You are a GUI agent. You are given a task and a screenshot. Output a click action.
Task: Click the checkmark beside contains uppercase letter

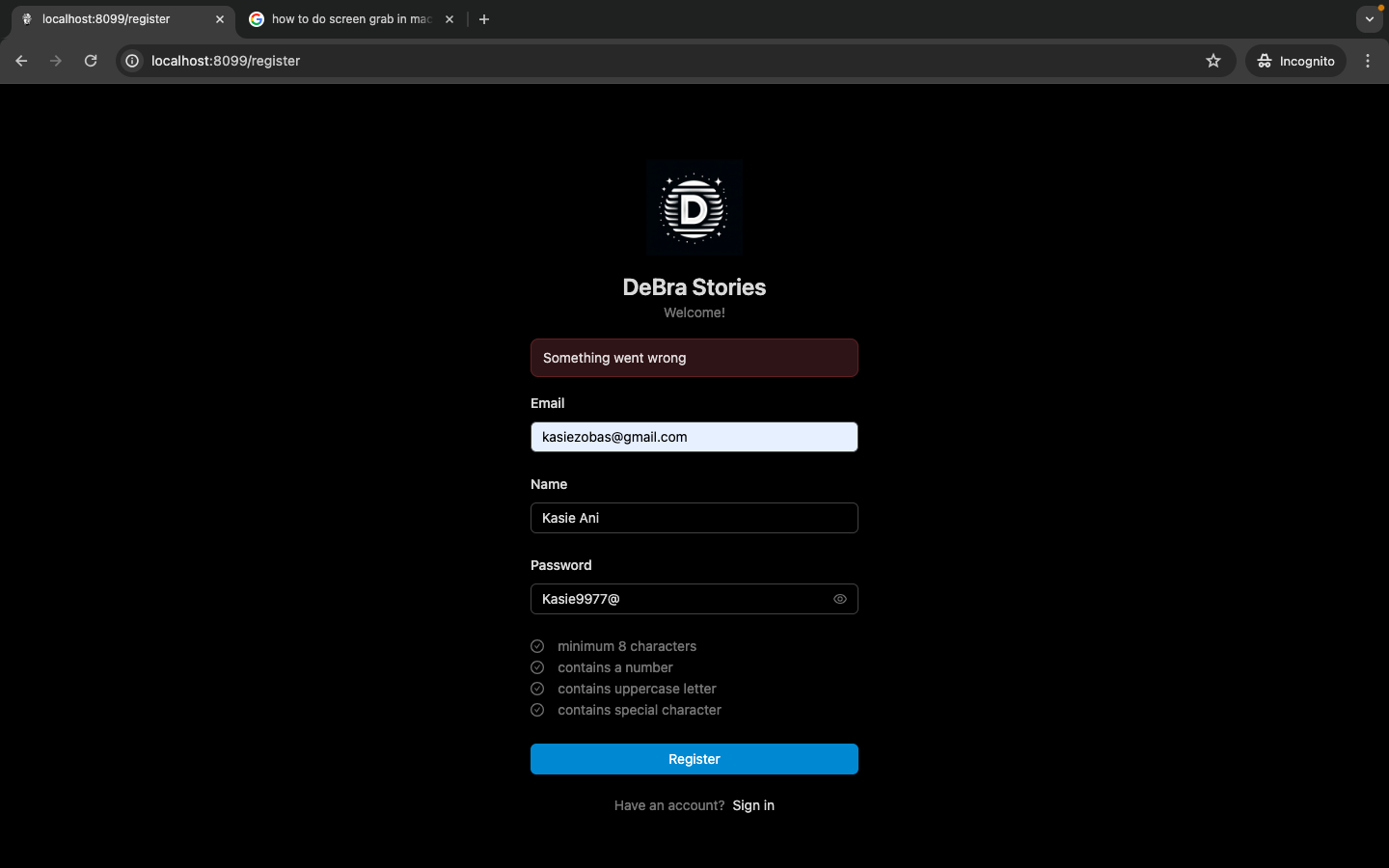537,689
